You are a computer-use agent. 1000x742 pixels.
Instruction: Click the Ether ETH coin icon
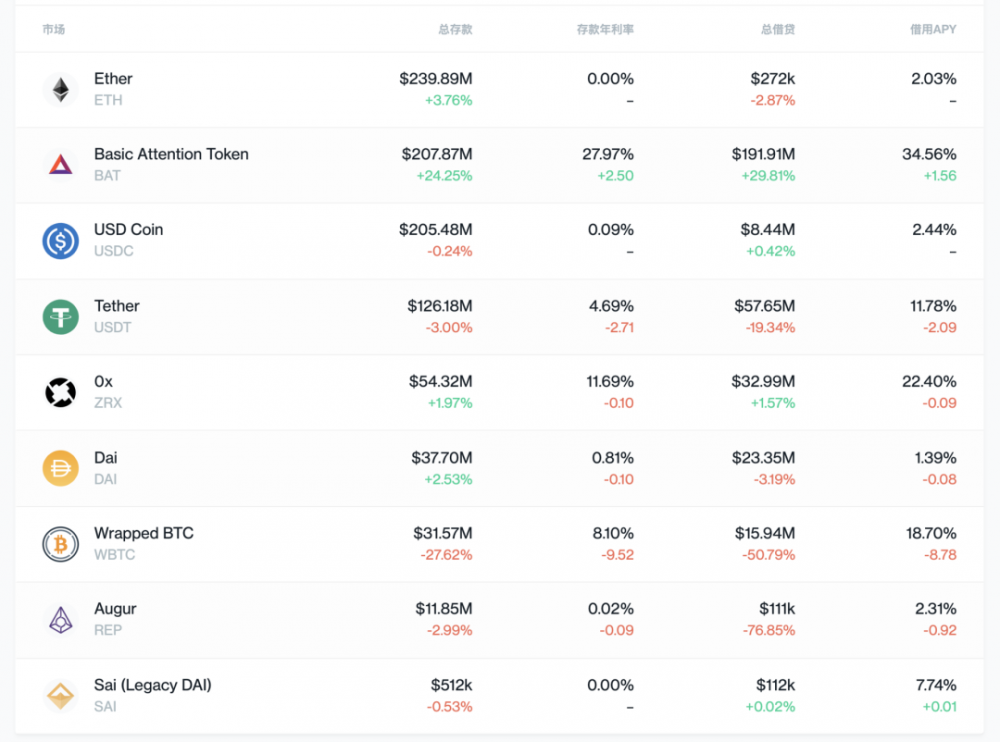[x=60, y=90]
